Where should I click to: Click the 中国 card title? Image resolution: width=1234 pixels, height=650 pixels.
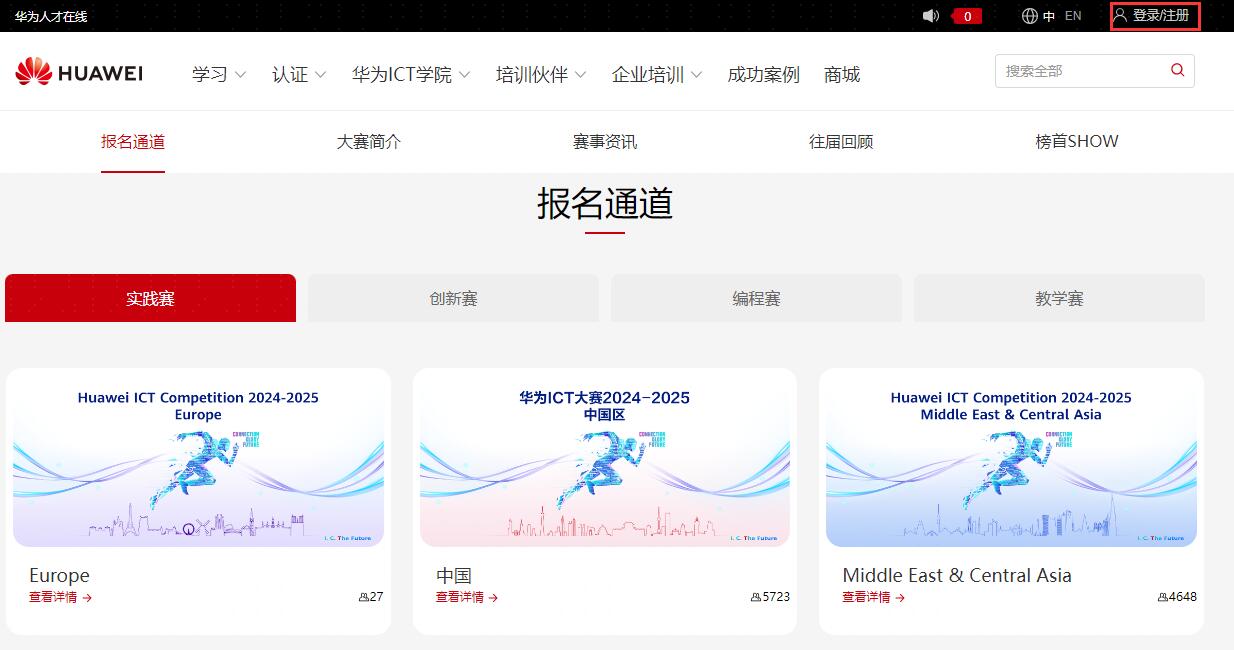pyautogui.click(x=454, y=575)
